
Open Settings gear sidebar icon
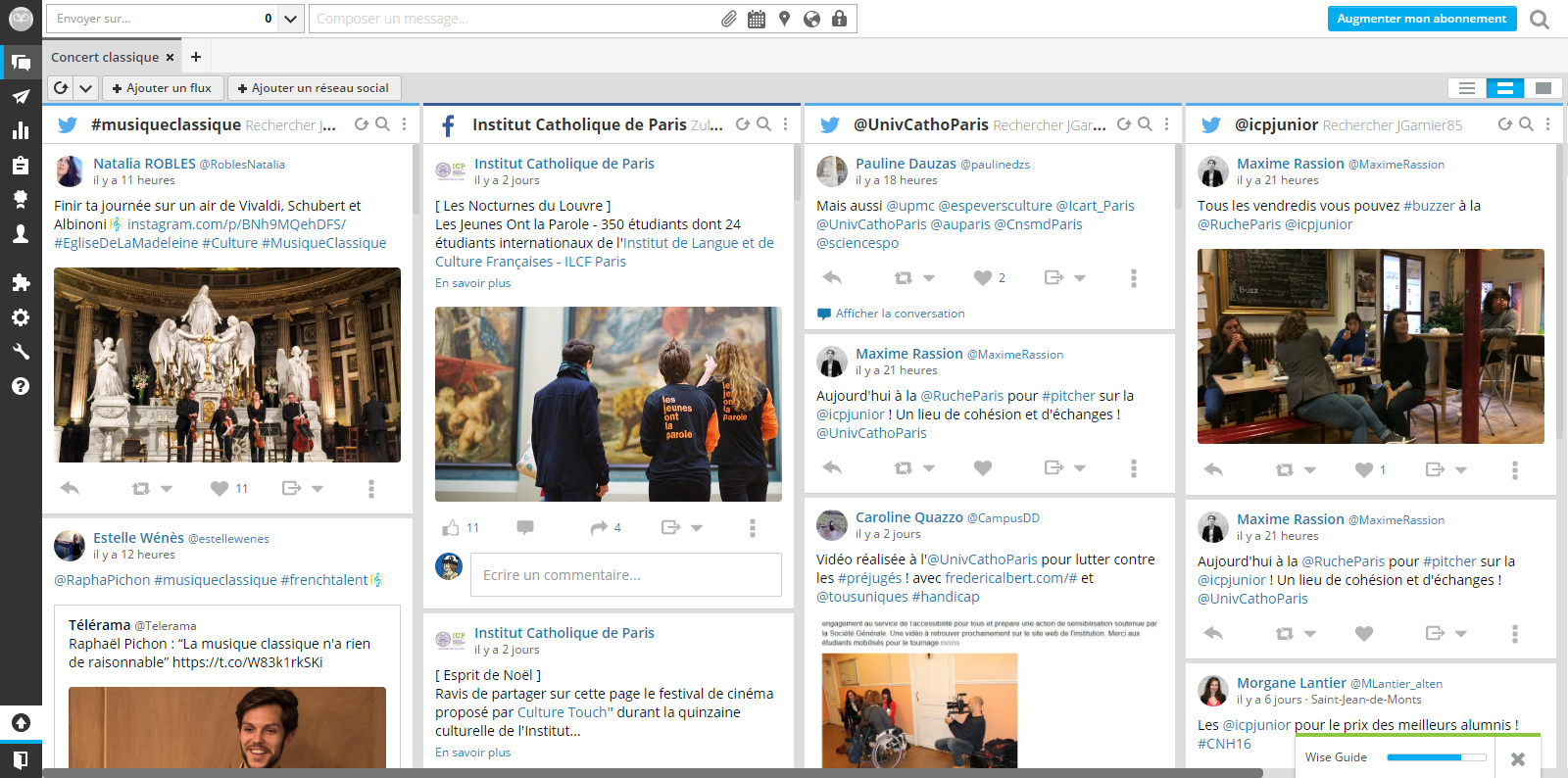tap(21, 317)
